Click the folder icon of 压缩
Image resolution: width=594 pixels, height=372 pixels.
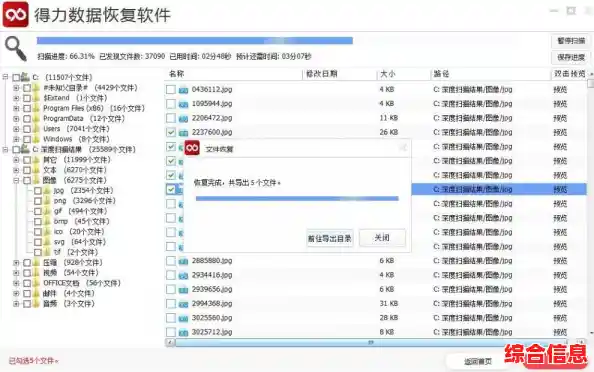point(36,263)
